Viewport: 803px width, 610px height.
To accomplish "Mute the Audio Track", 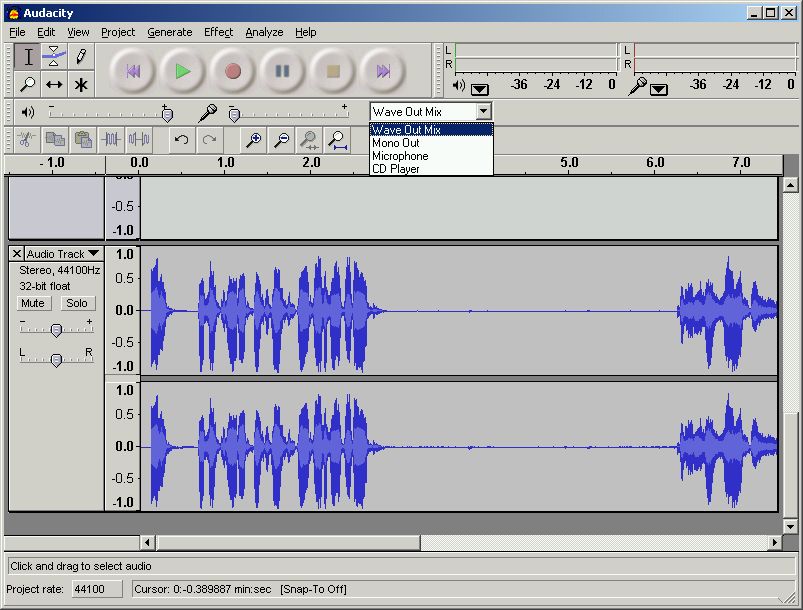I will [x=33, y=303].
